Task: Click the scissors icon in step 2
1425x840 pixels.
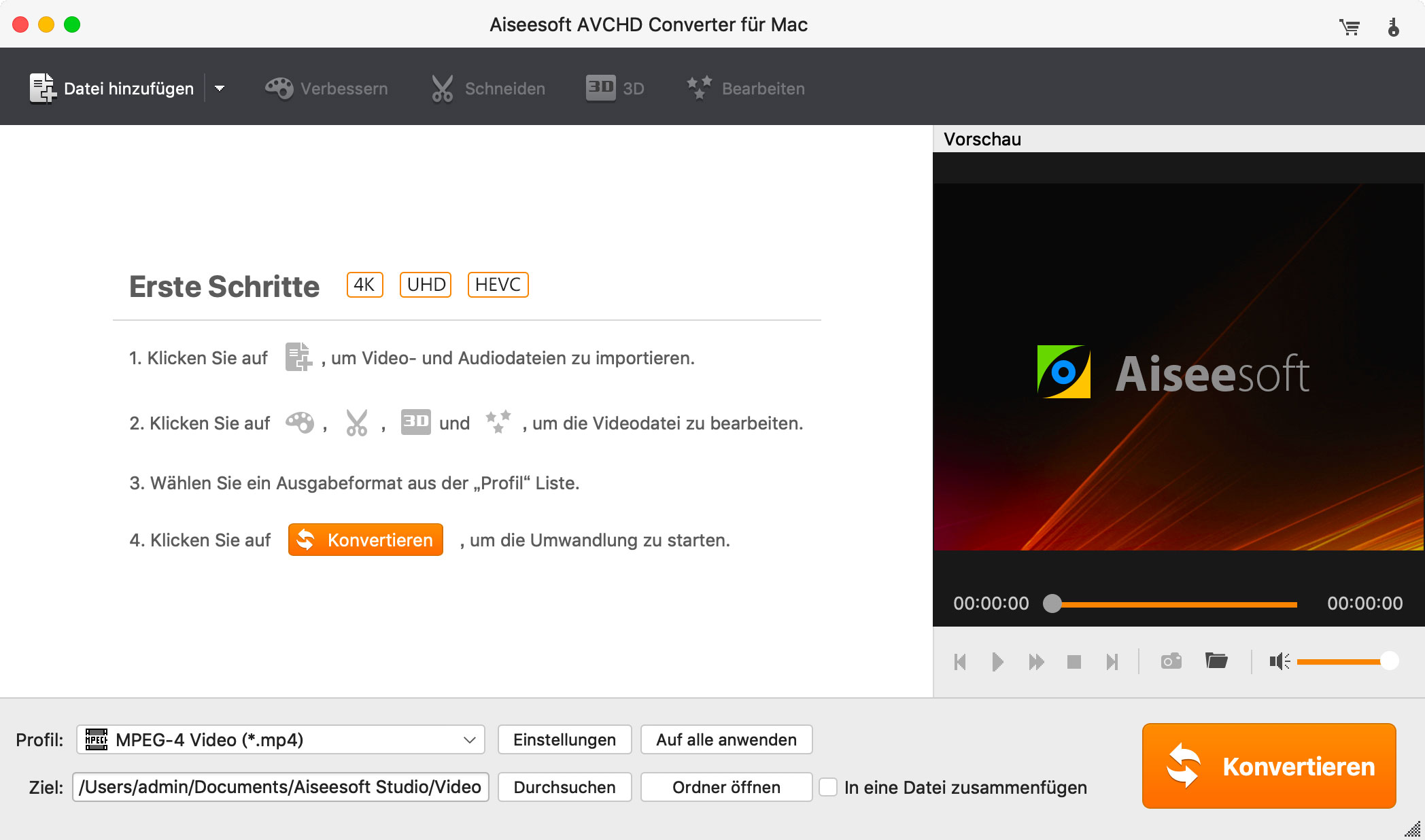Action: (x=356, y=423)
